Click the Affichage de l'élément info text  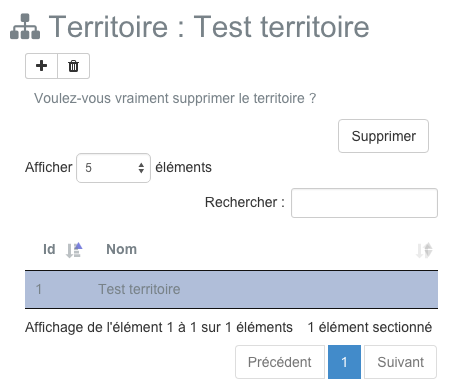(159, 327)
